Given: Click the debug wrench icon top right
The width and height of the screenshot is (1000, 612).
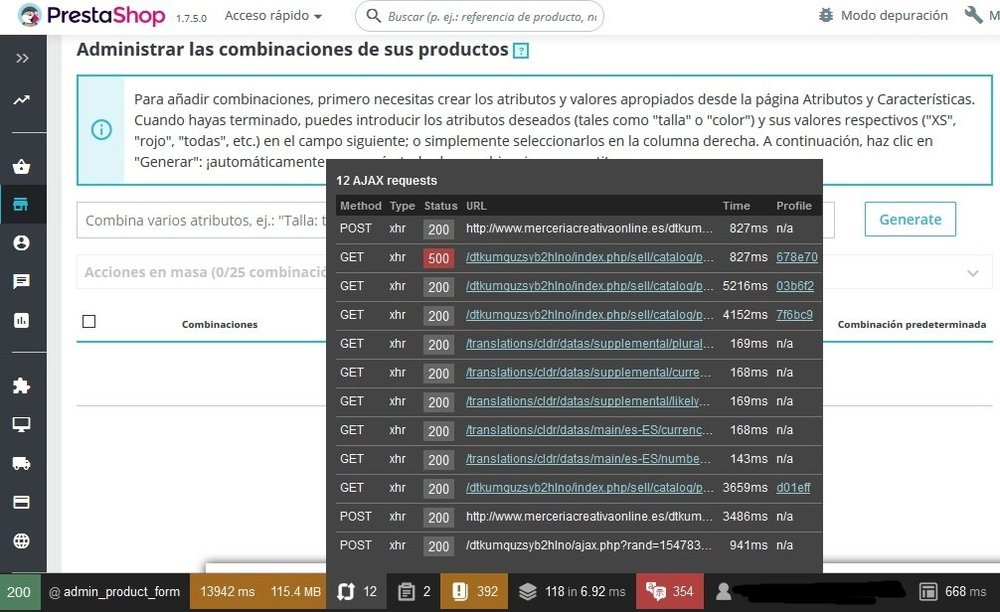Looking at the screenshot, I should 972,15.
